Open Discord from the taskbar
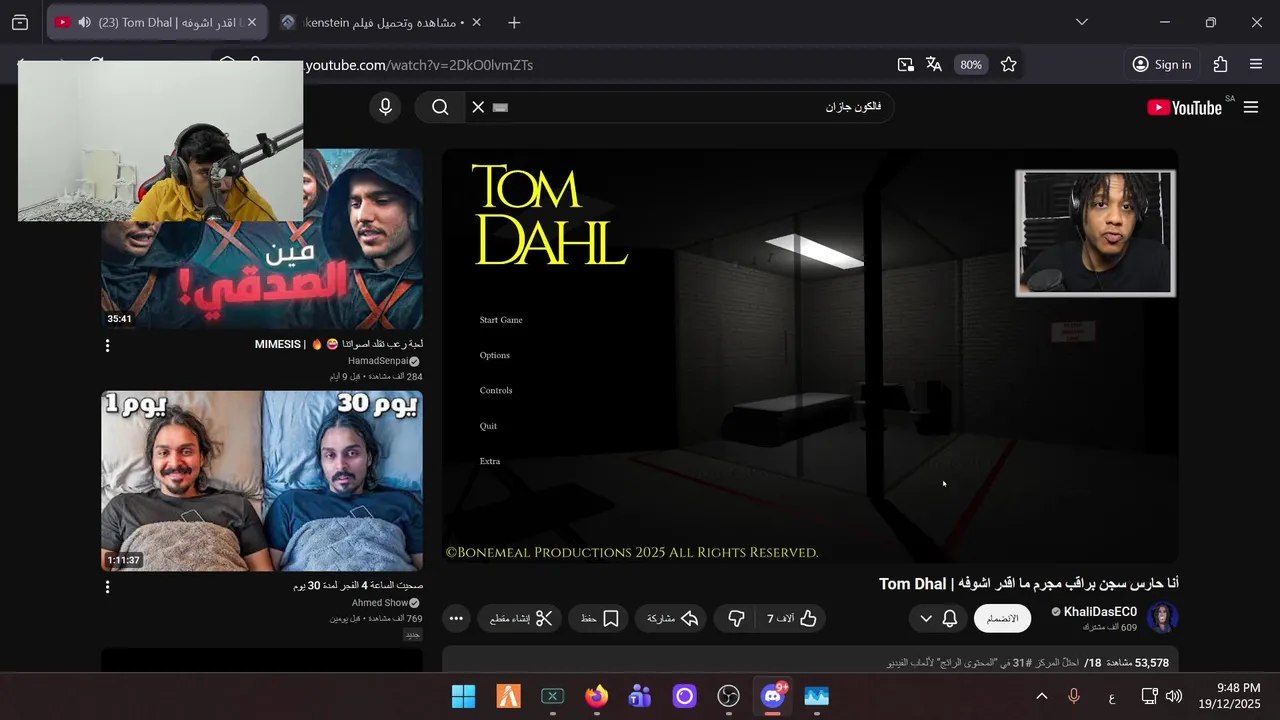The width and height of the screenshot is (1280, 720). coord(773,696)
